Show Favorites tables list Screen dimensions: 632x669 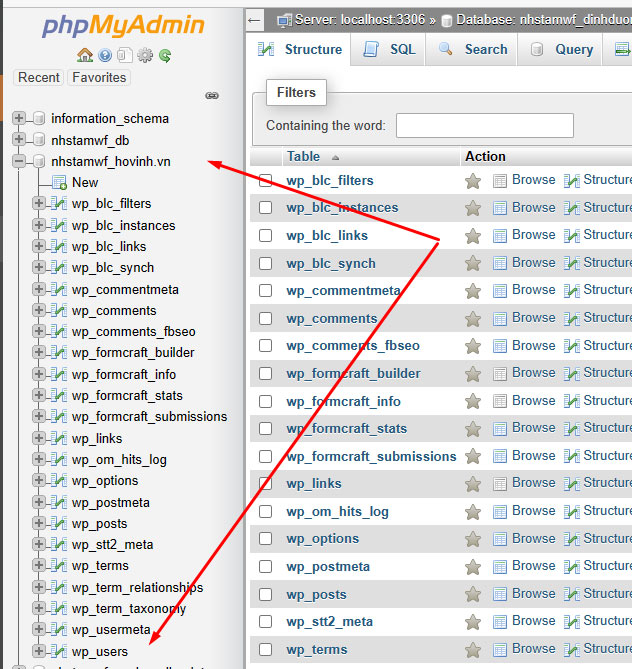99,78
